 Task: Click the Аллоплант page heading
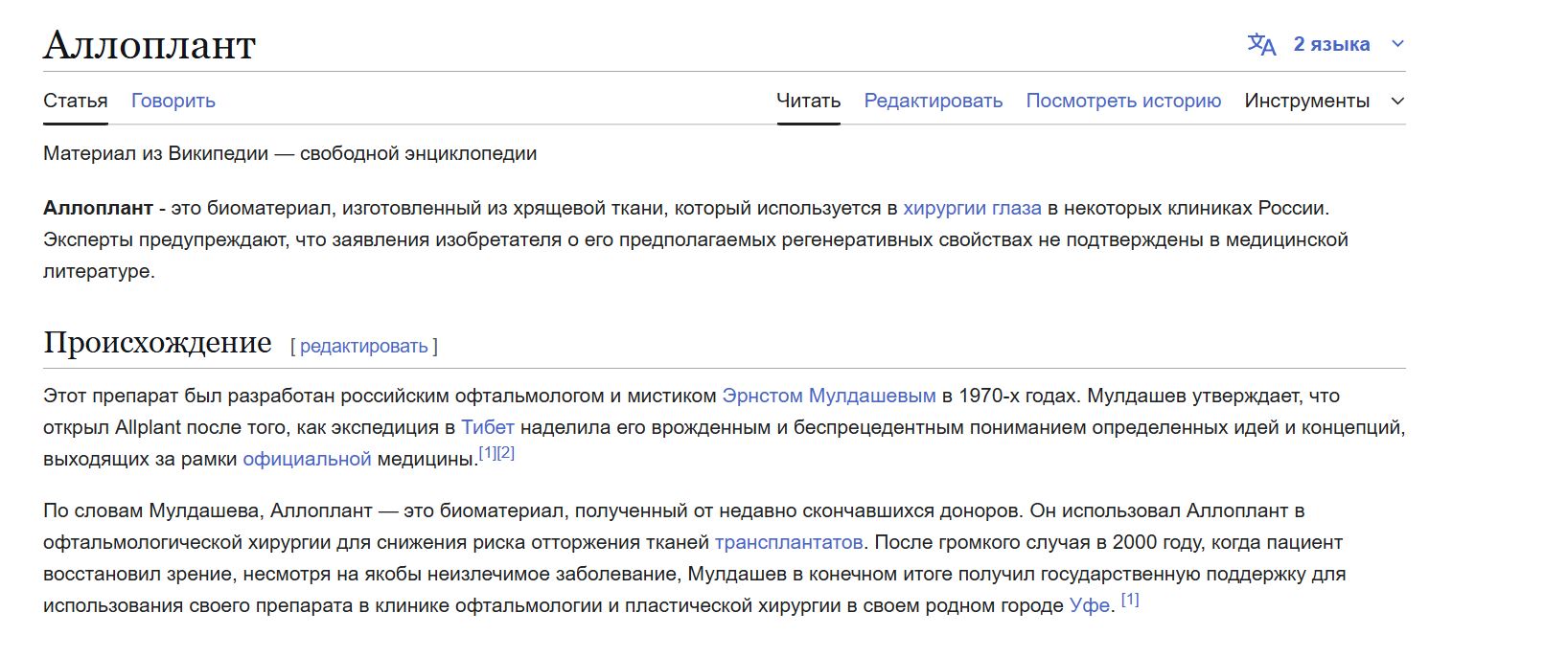coord(150,45)
